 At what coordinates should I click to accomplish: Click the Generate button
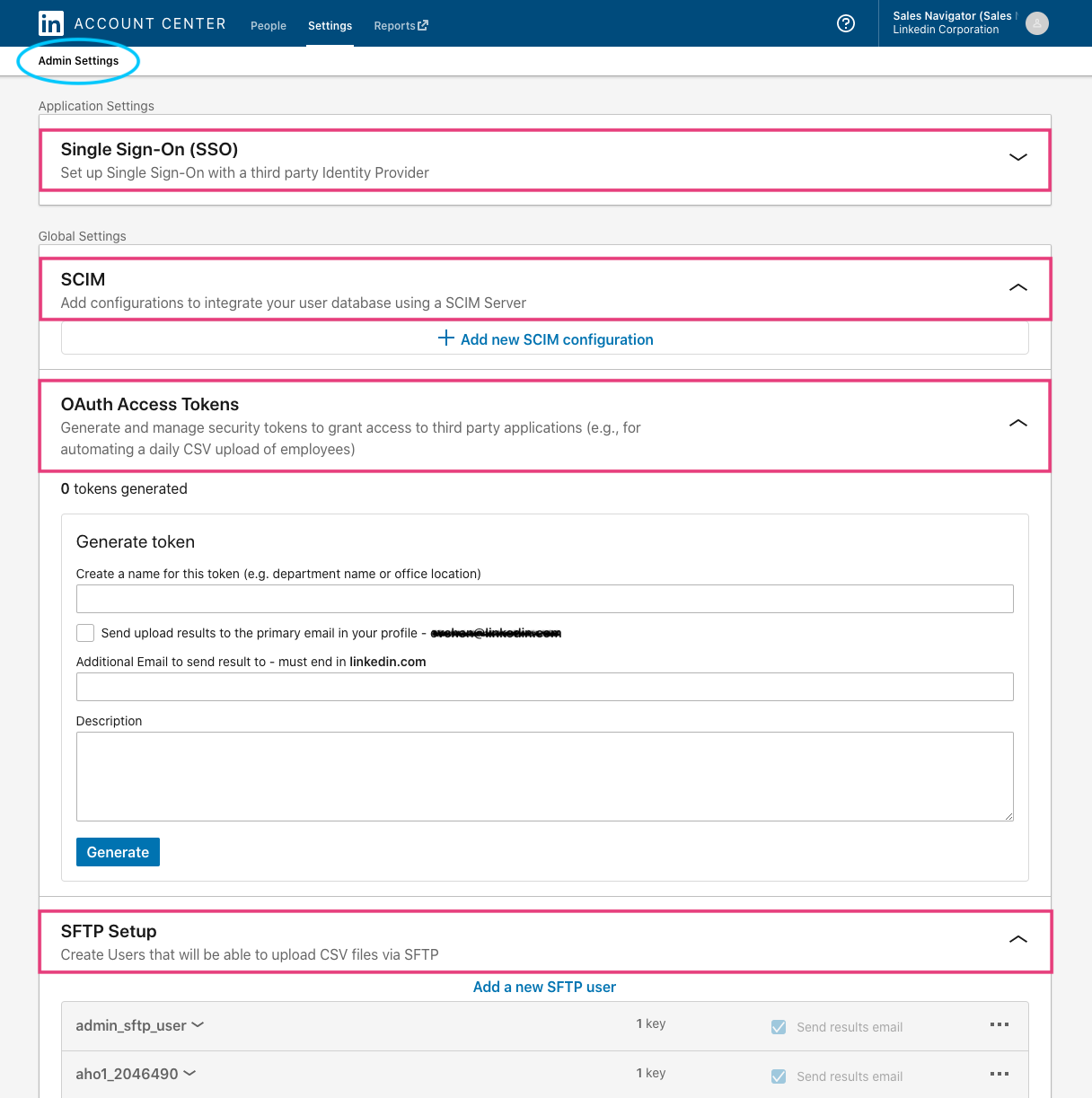point(118,852)
